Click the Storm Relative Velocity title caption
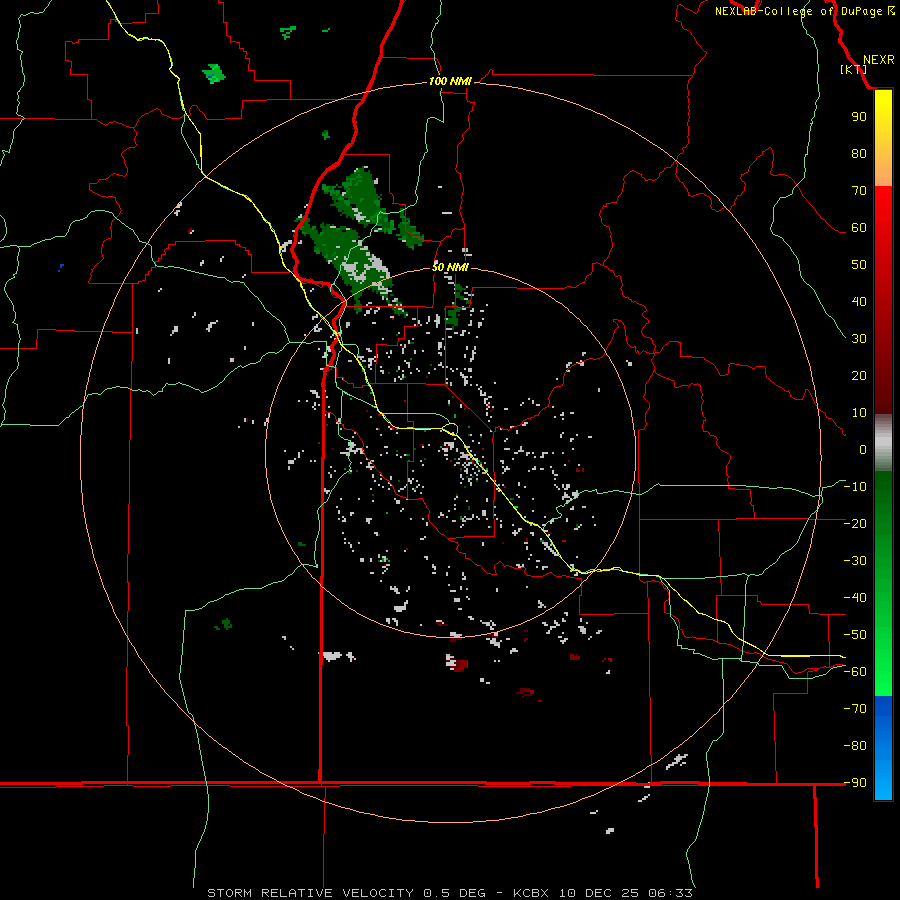 click(450, 893)
